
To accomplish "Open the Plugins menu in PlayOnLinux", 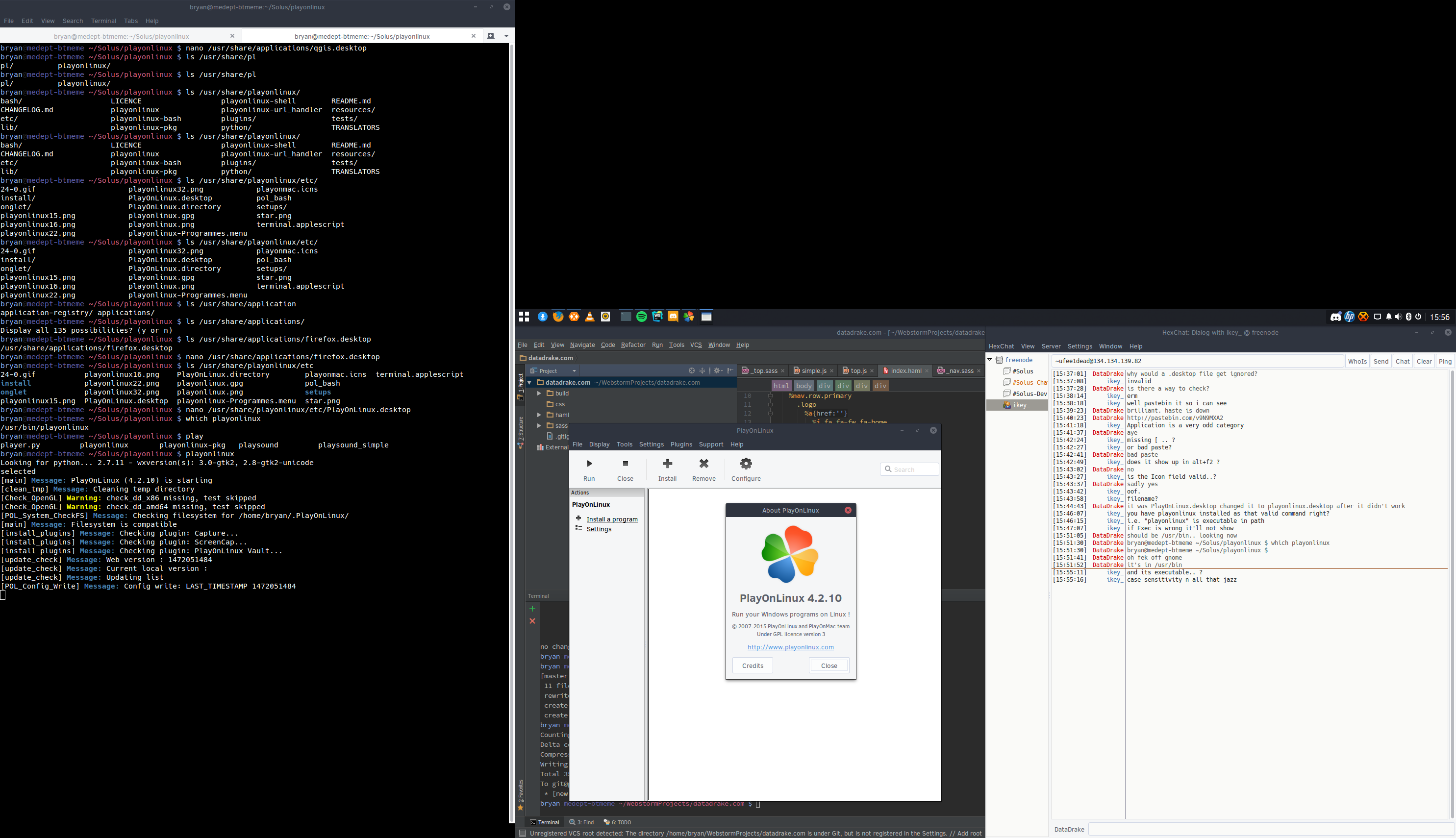I will [x=681, y=445].
